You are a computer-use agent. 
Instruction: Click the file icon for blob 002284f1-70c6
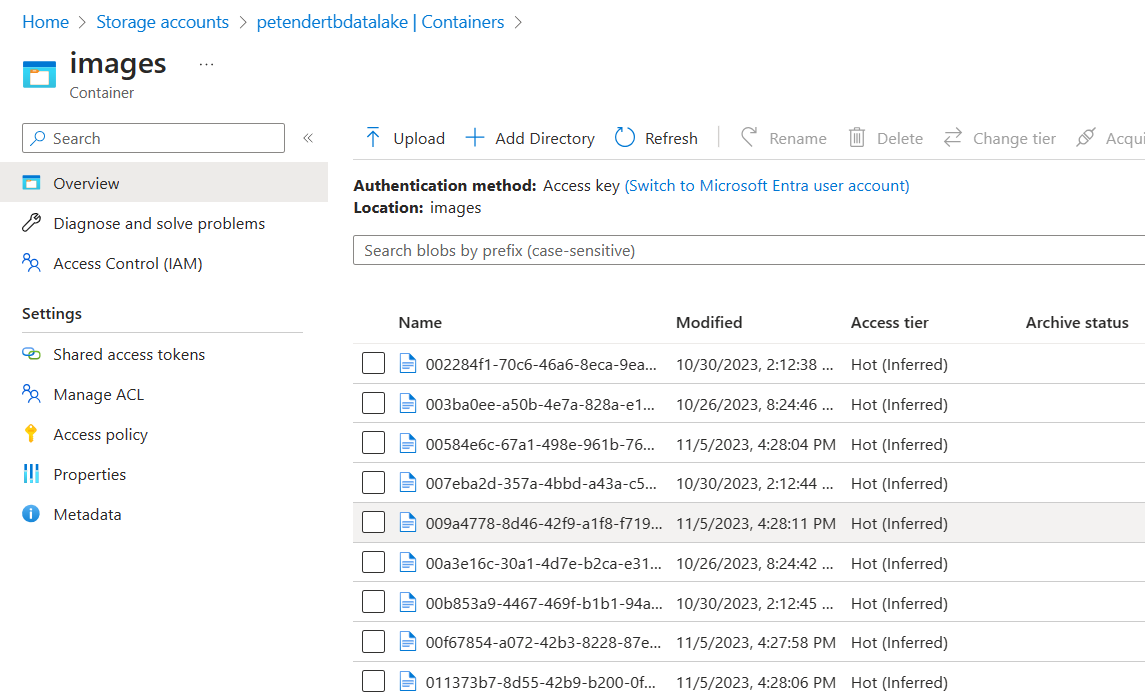(408, 364)
